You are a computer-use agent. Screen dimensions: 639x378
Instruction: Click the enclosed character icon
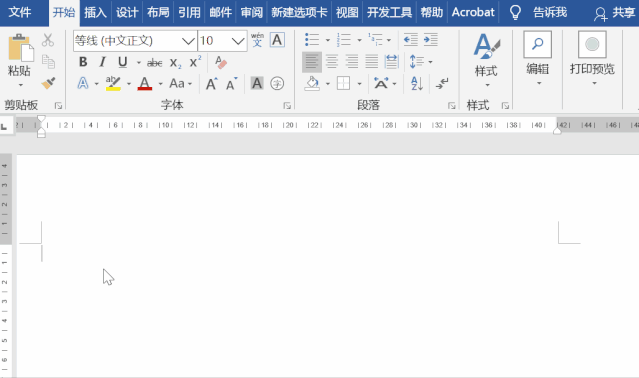[x=277, y=84]
